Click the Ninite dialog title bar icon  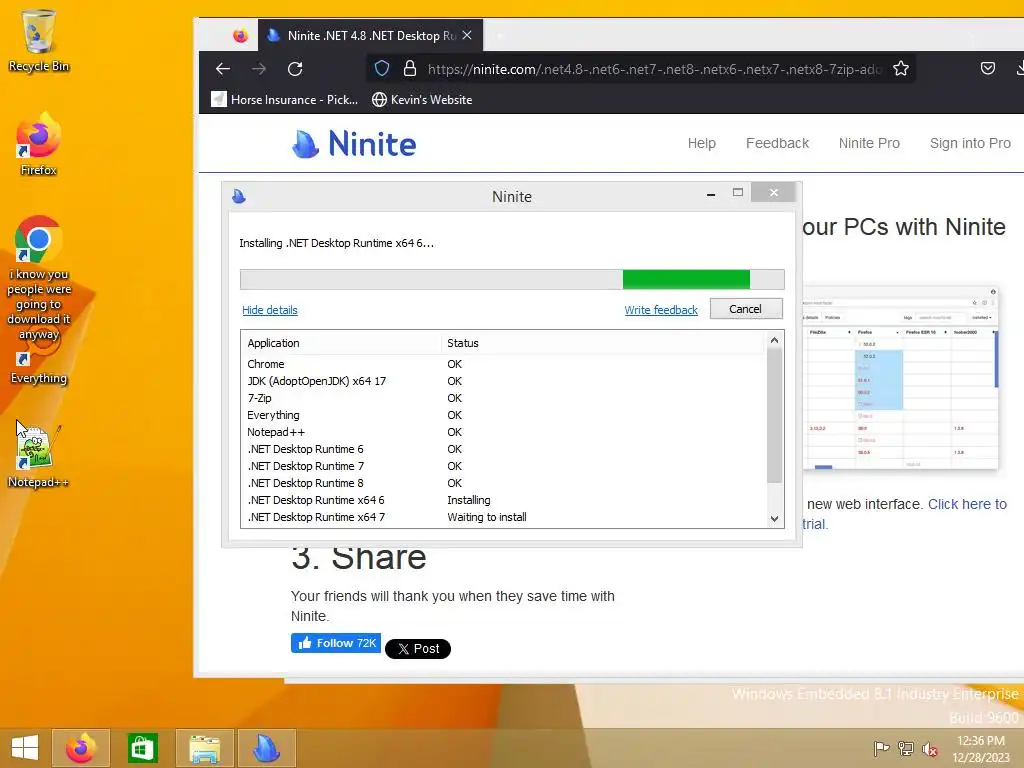pyautogui.click(x=239, y=196)
